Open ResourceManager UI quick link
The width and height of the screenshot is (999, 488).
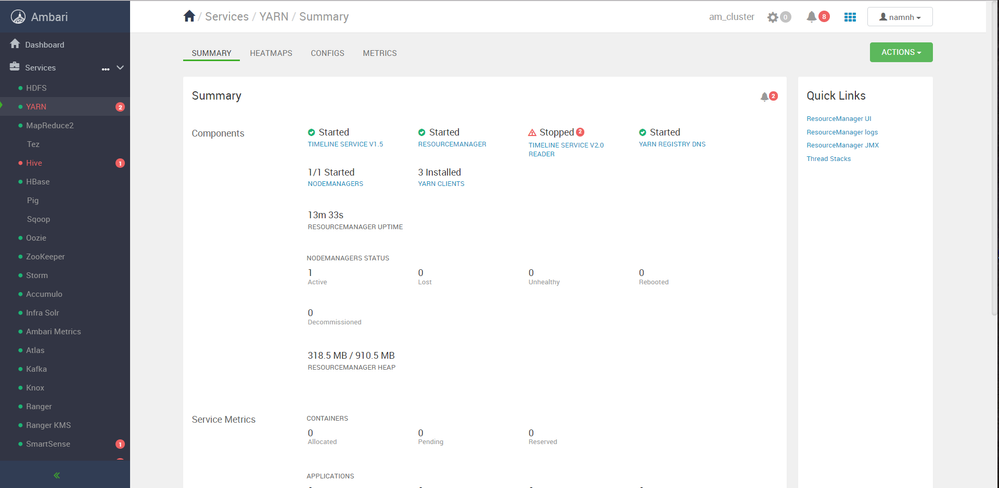(838, 119)
